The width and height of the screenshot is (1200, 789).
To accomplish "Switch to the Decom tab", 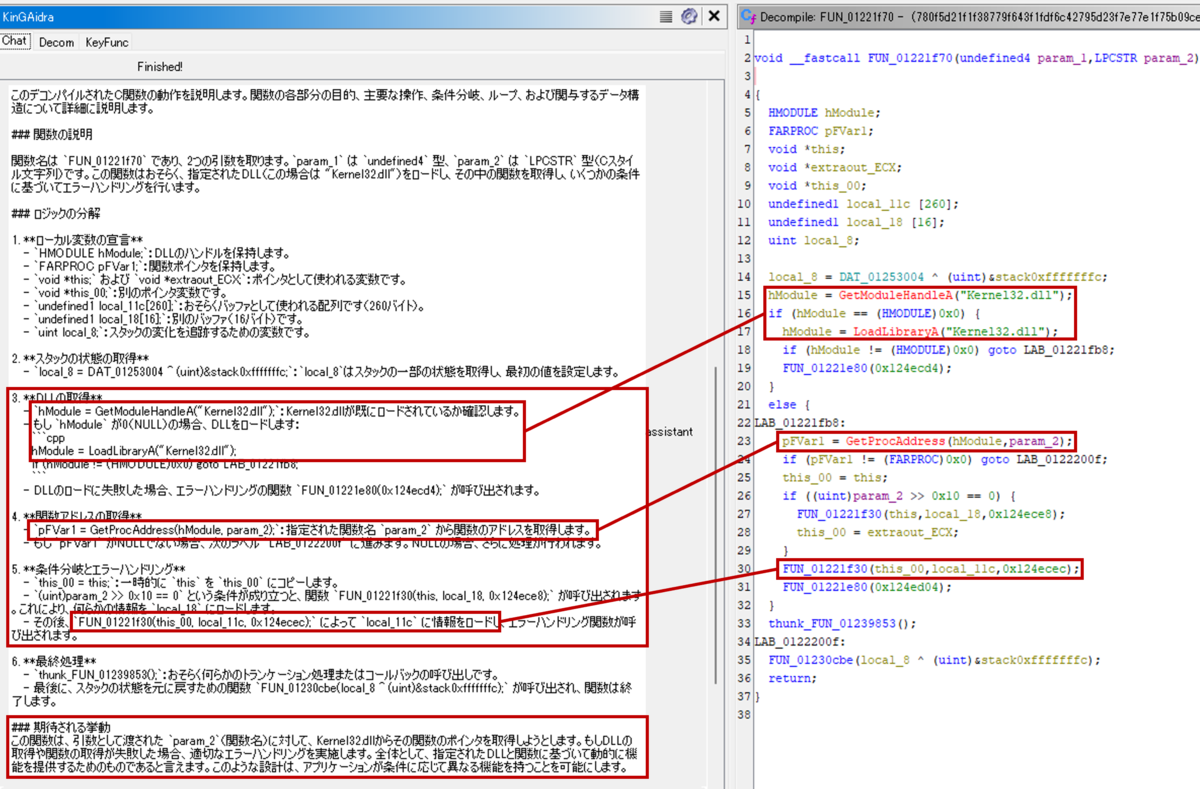I will click(56, 42).
